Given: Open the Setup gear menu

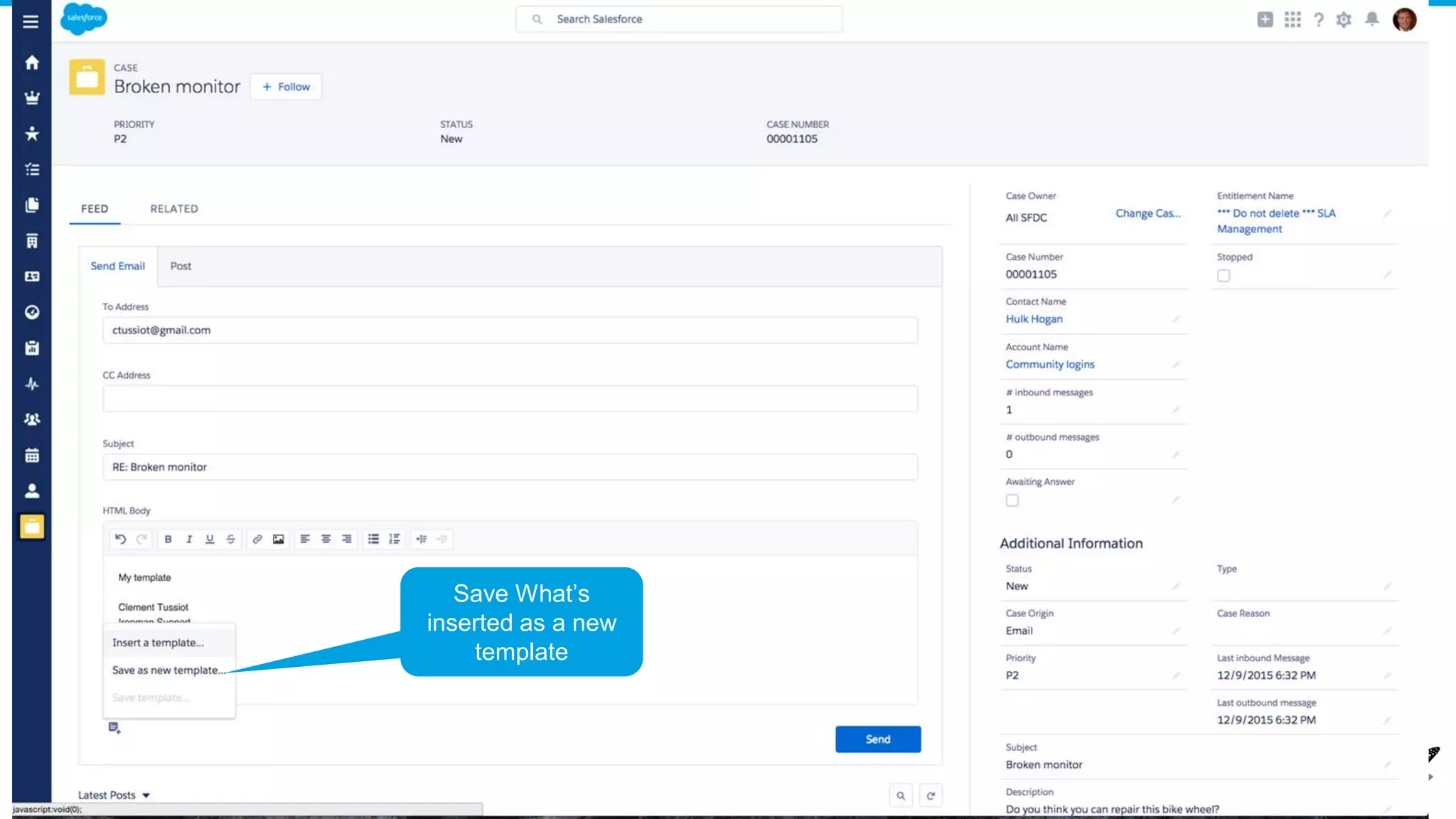Looking at the screenshot, I should pos(1344,19).
